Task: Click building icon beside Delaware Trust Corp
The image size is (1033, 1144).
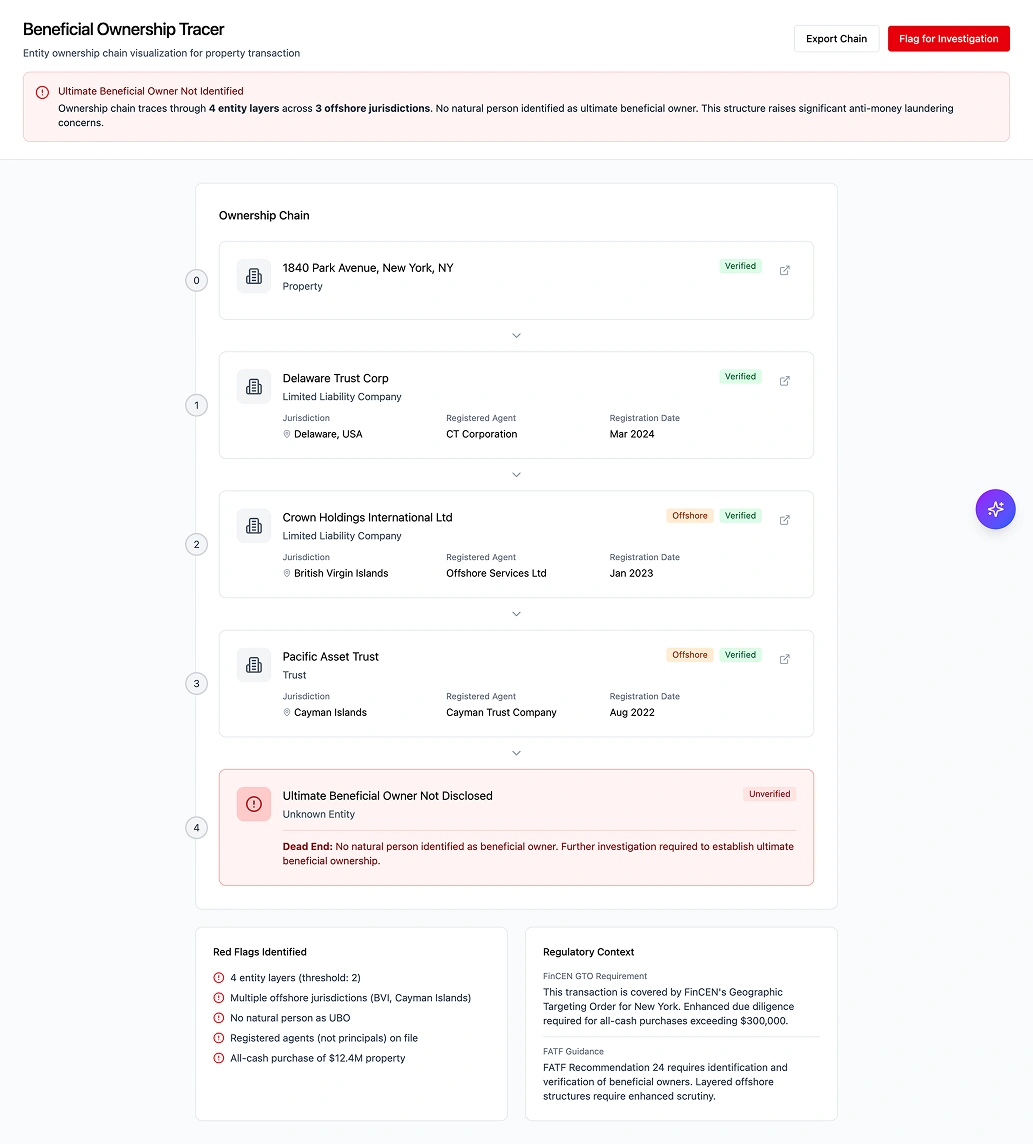Action: pyautogui.click(x=254, y=387)
